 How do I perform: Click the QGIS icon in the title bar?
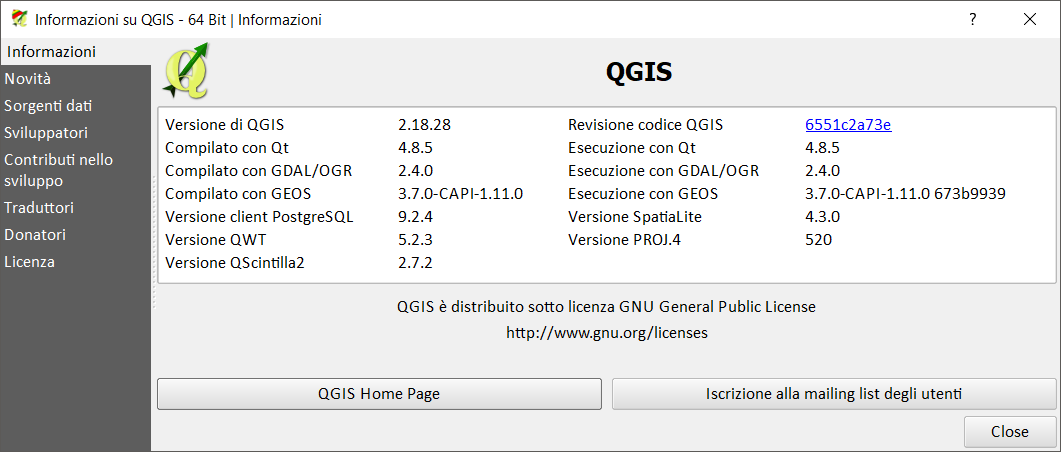[x=18, y=19]
